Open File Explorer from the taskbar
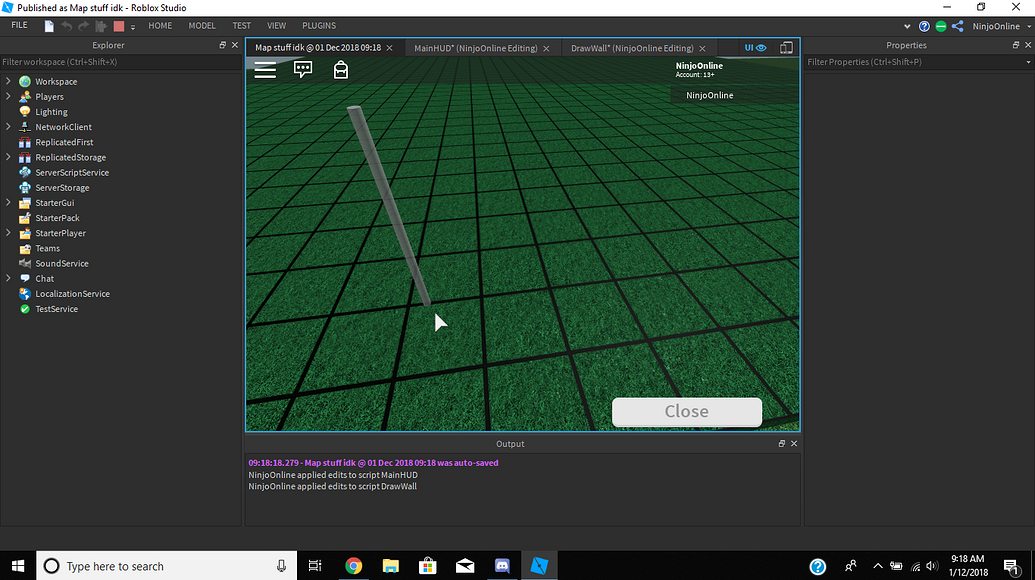The height and width of the screenshot is (580, 1035). pyautogui.click(x=391, y=565)
